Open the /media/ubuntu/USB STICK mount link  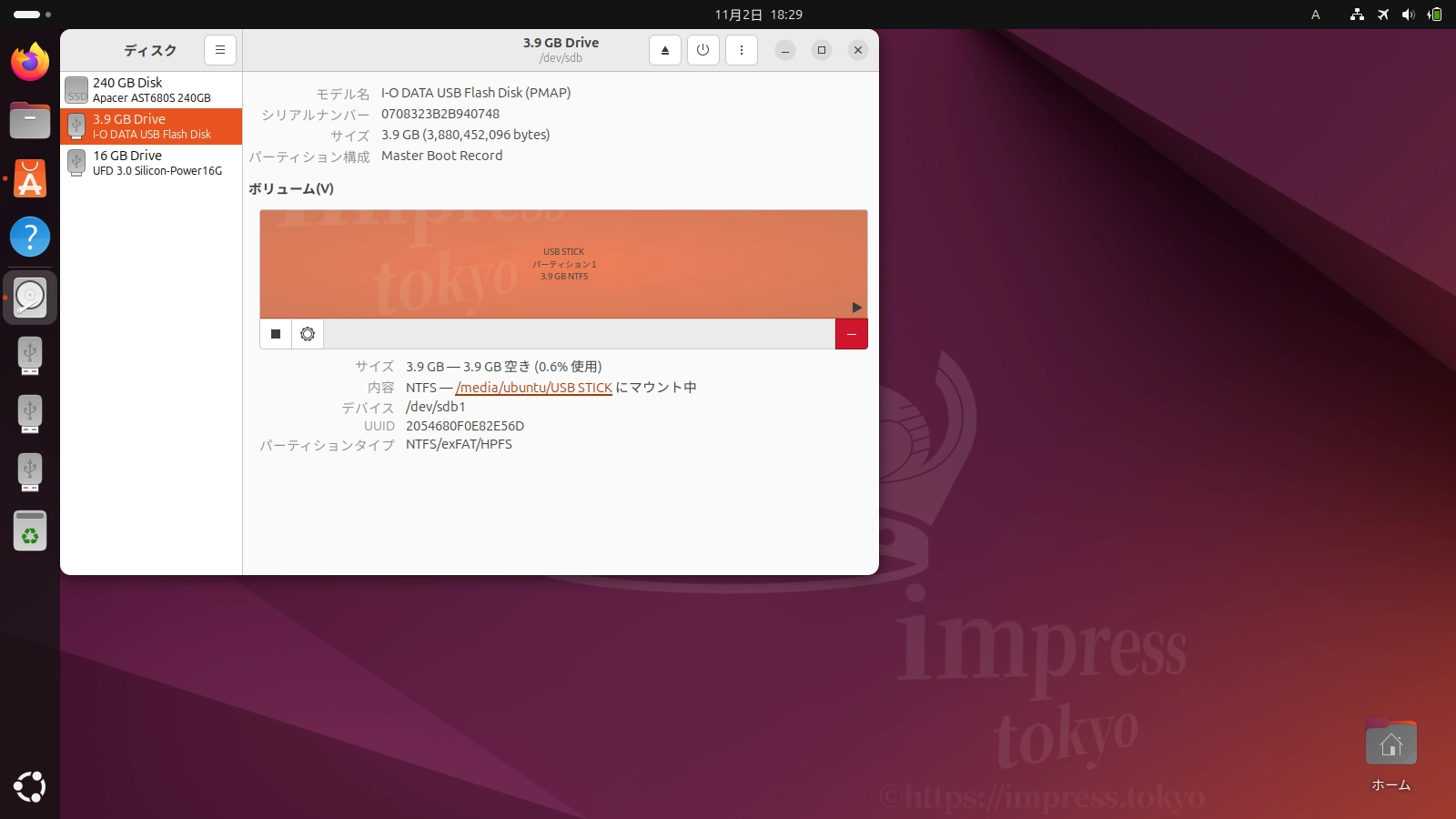[533, 388]
